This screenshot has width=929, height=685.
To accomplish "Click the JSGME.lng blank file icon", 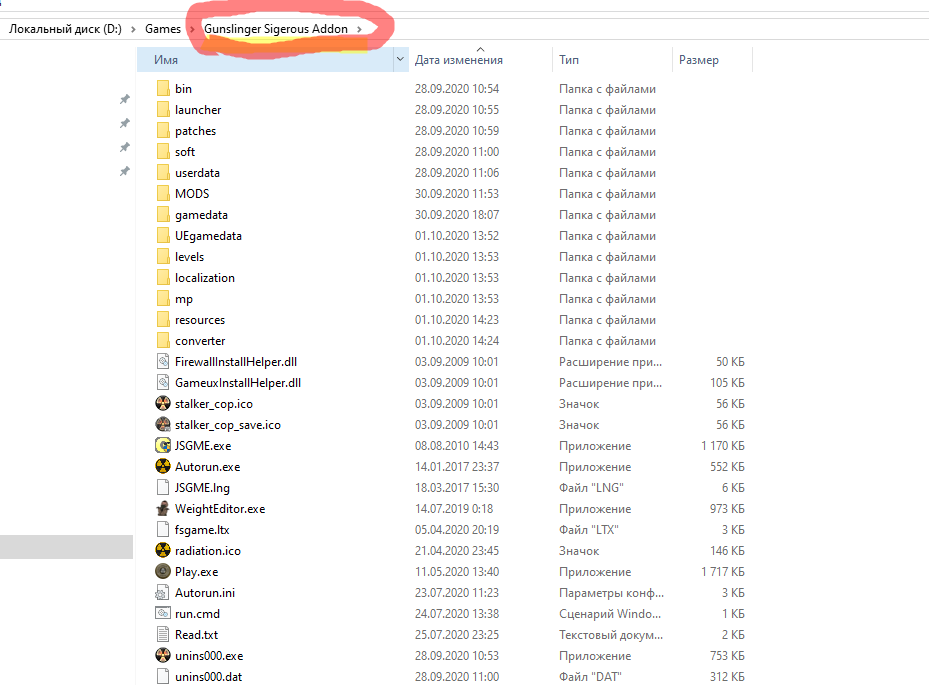I will [163, 488].
